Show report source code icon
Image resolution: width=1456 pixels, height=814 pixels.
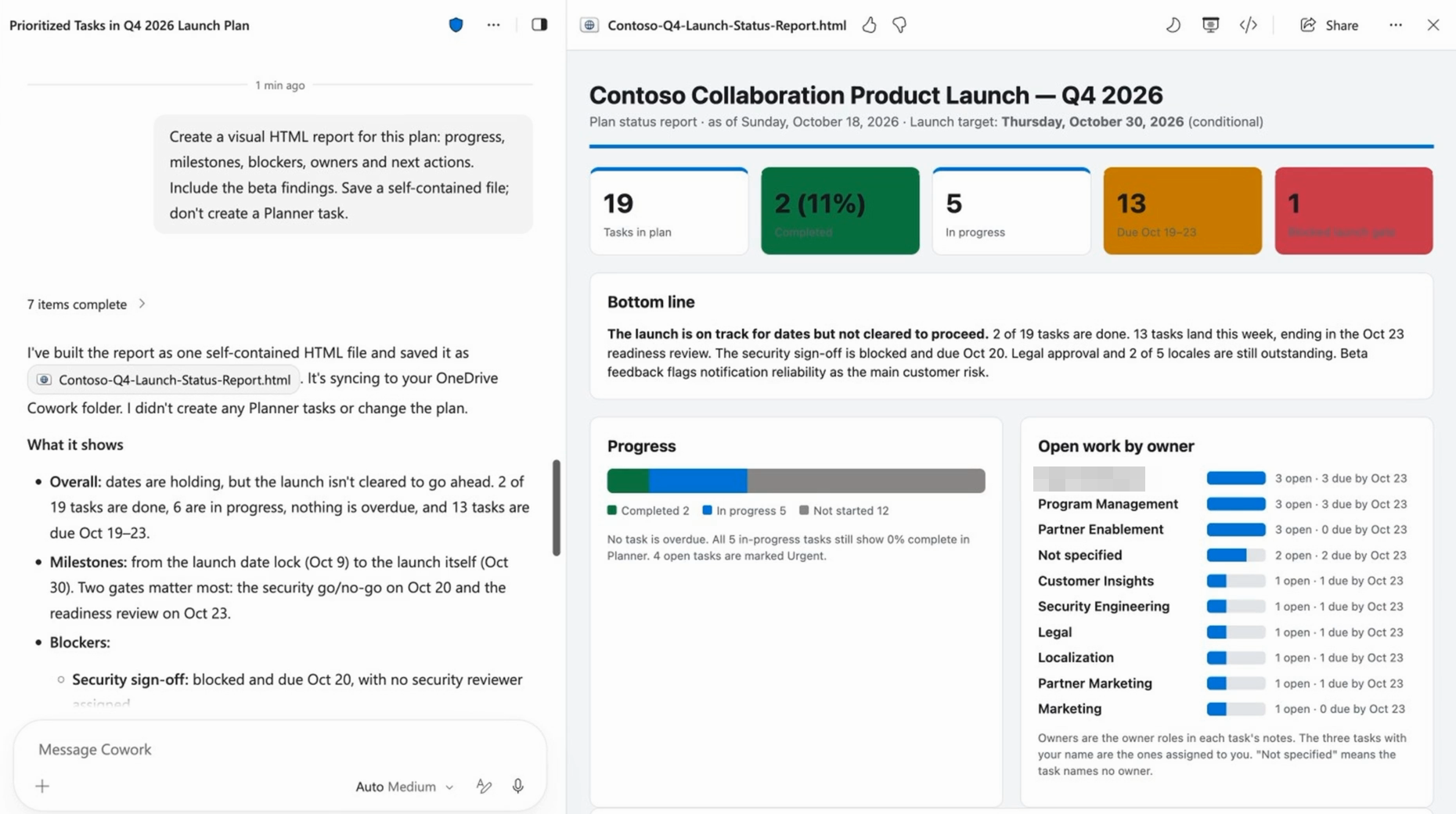[x=1249, y=25]
